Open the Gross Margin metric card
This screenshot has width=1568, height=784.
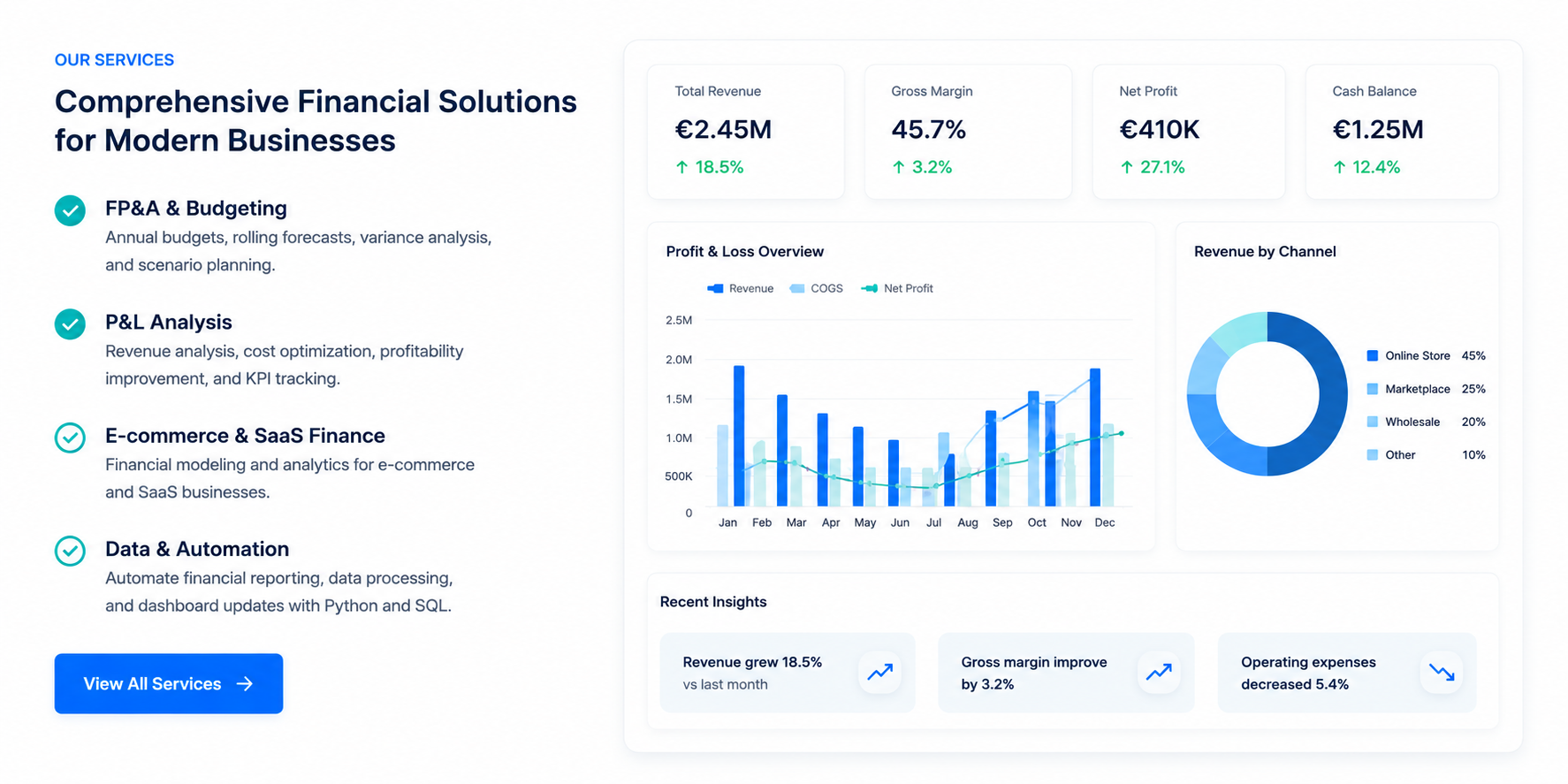pyautogui.click(x=968, y=131)
